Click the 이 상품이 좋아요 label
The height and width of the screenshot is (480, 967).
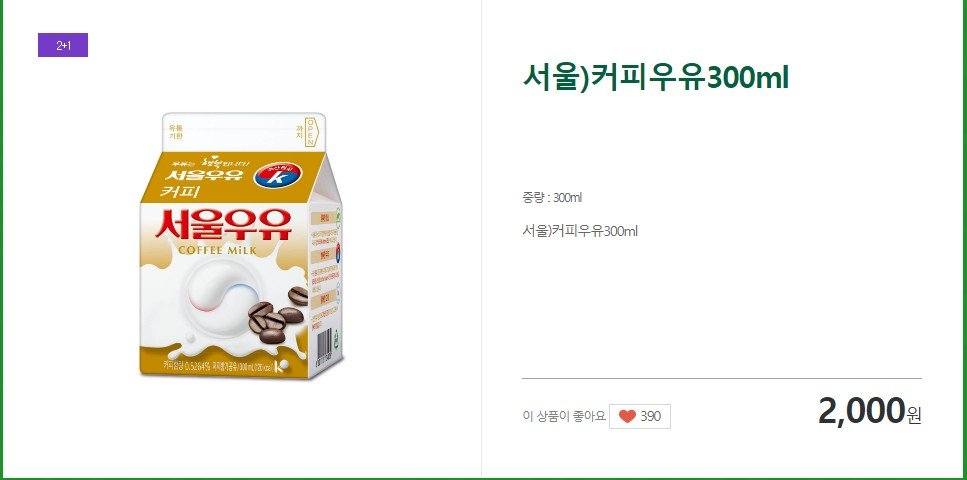pos(564,416)
